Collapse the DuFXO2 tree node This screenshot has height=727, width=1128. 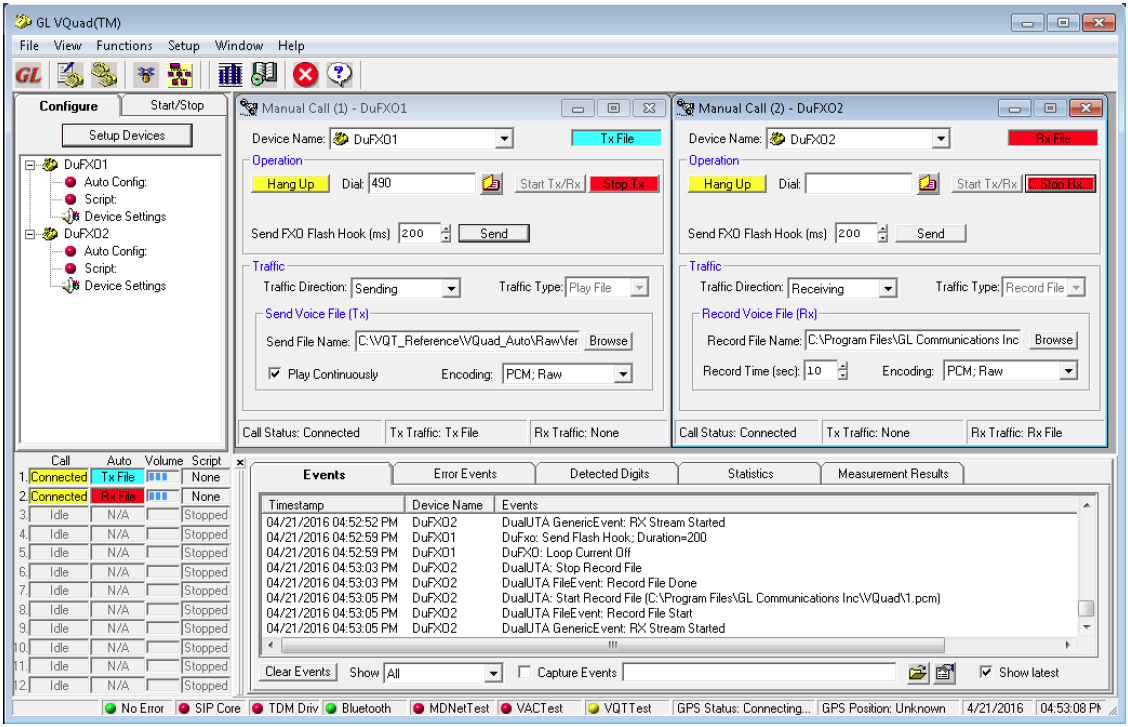pyautogui.click(x=30, y=234)
